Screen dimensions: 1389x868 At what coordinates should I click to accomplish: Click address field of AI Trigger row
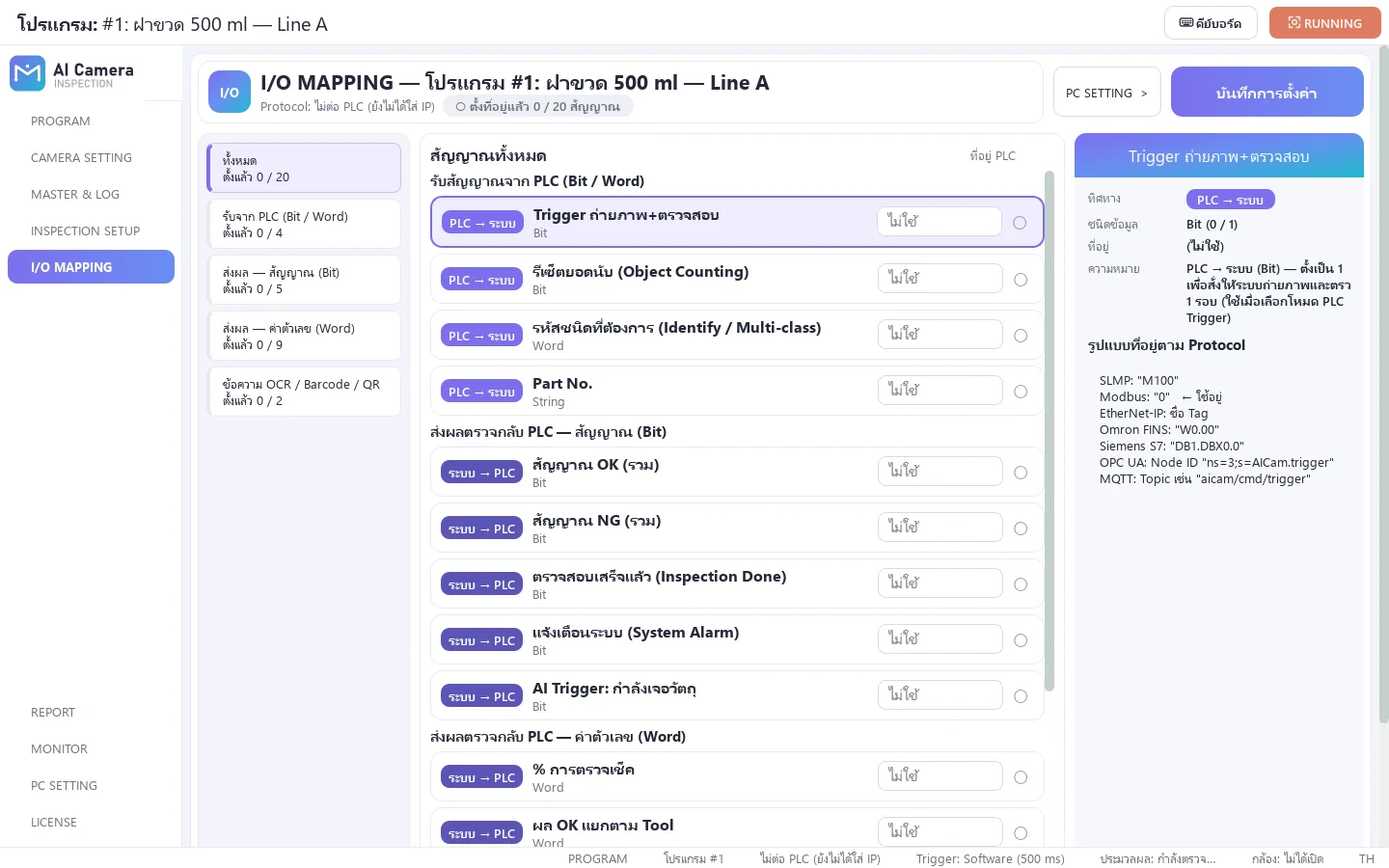[x=940, y=694]
